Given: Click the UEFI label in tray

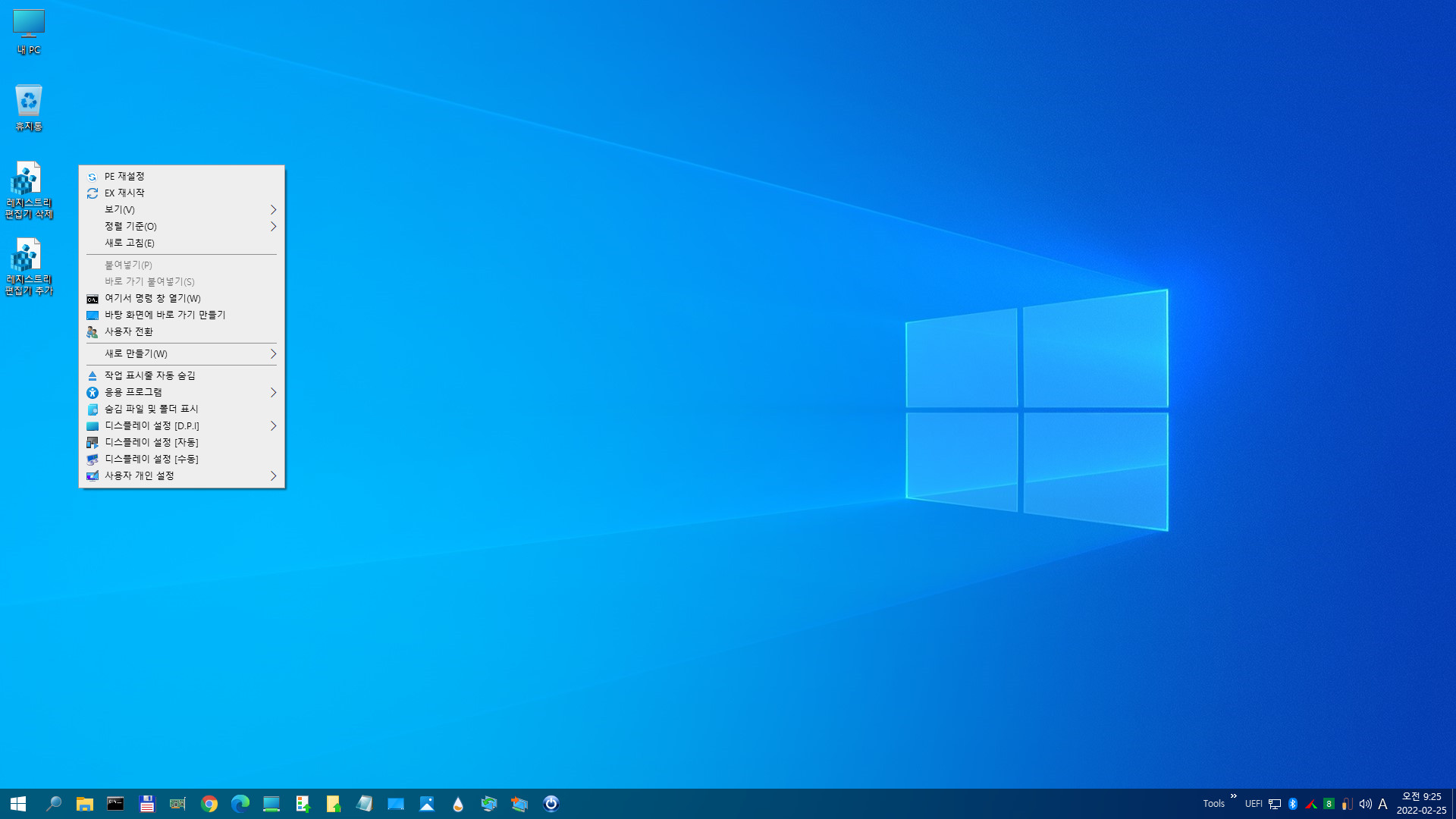Looking at the screenshot, I should pos(1254,804).
